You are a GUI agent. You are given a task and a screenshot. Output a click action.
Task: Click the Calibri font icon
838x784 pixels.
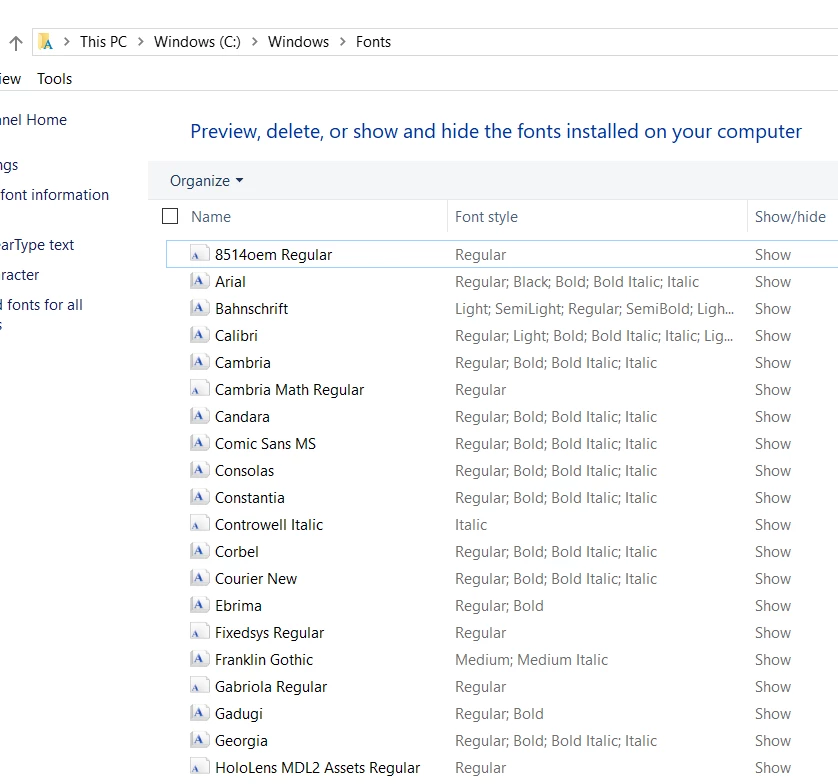coord(199,336)
